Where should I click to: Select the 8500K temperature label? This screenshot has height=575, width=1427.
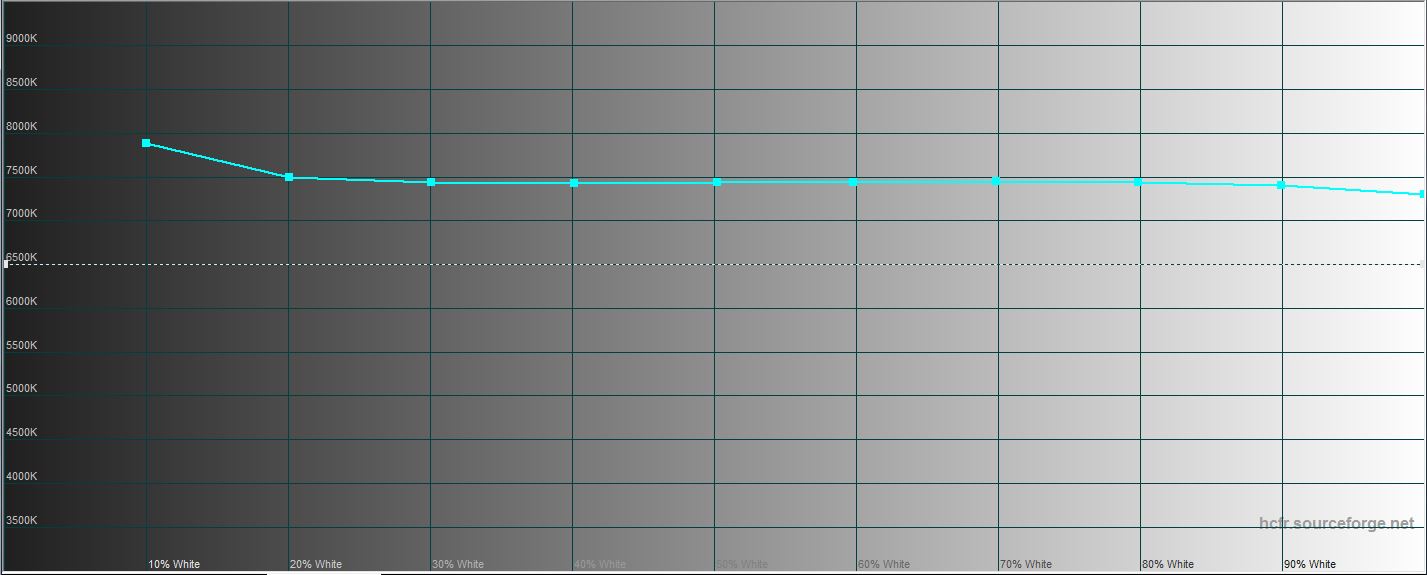click(22, 82)
